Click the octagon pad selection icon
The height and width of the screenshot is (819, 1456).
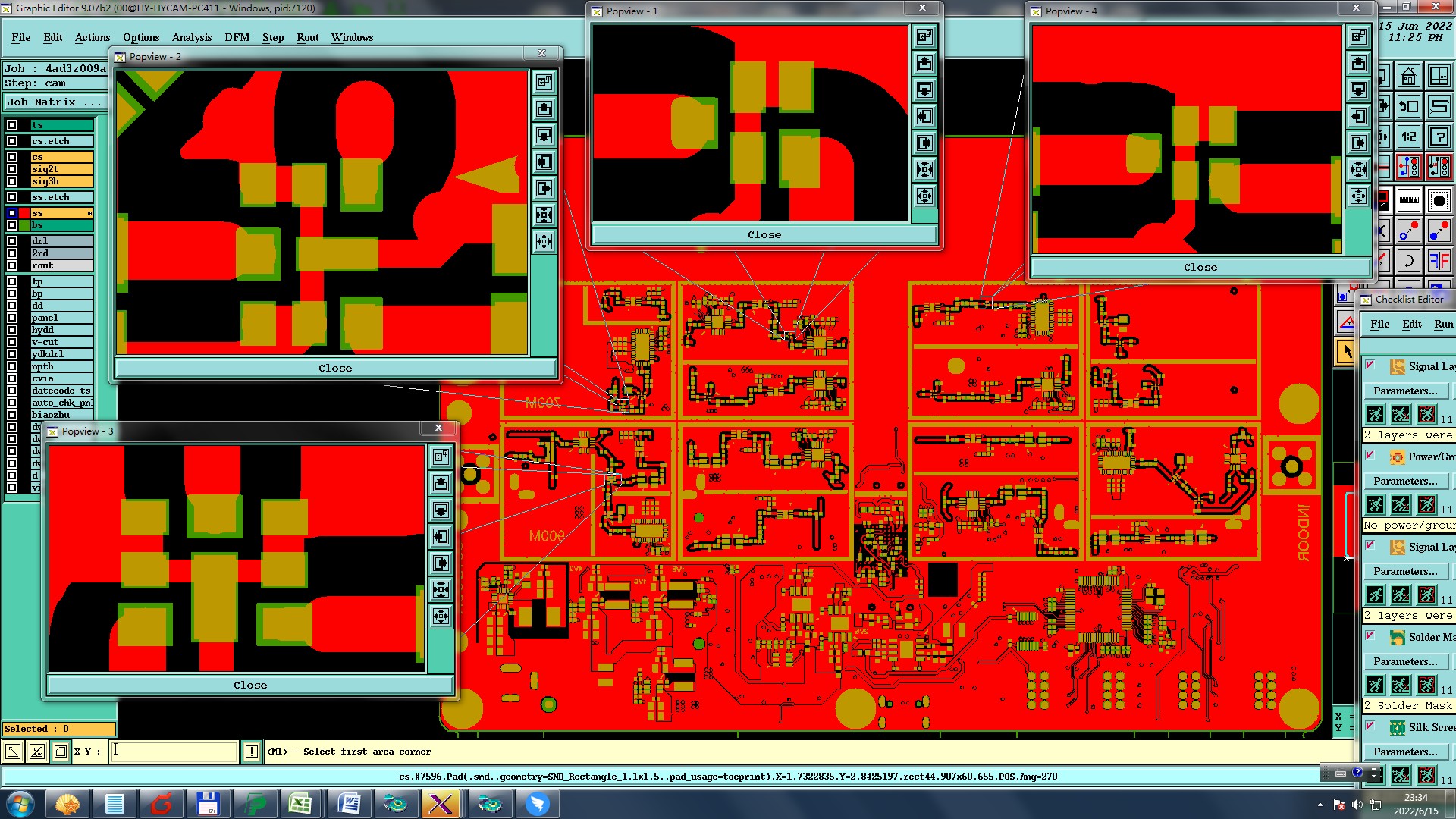1439,201
